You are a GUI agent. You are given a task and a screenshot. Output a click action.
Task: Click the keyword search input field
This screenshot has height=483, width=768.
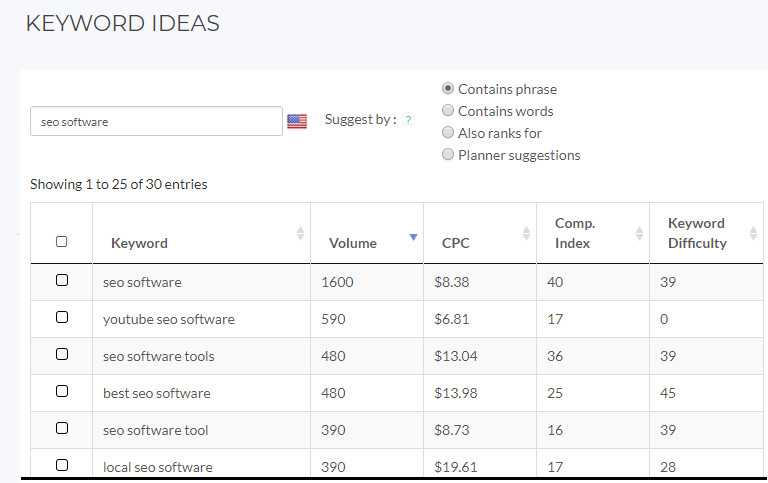tap(156, 122)
